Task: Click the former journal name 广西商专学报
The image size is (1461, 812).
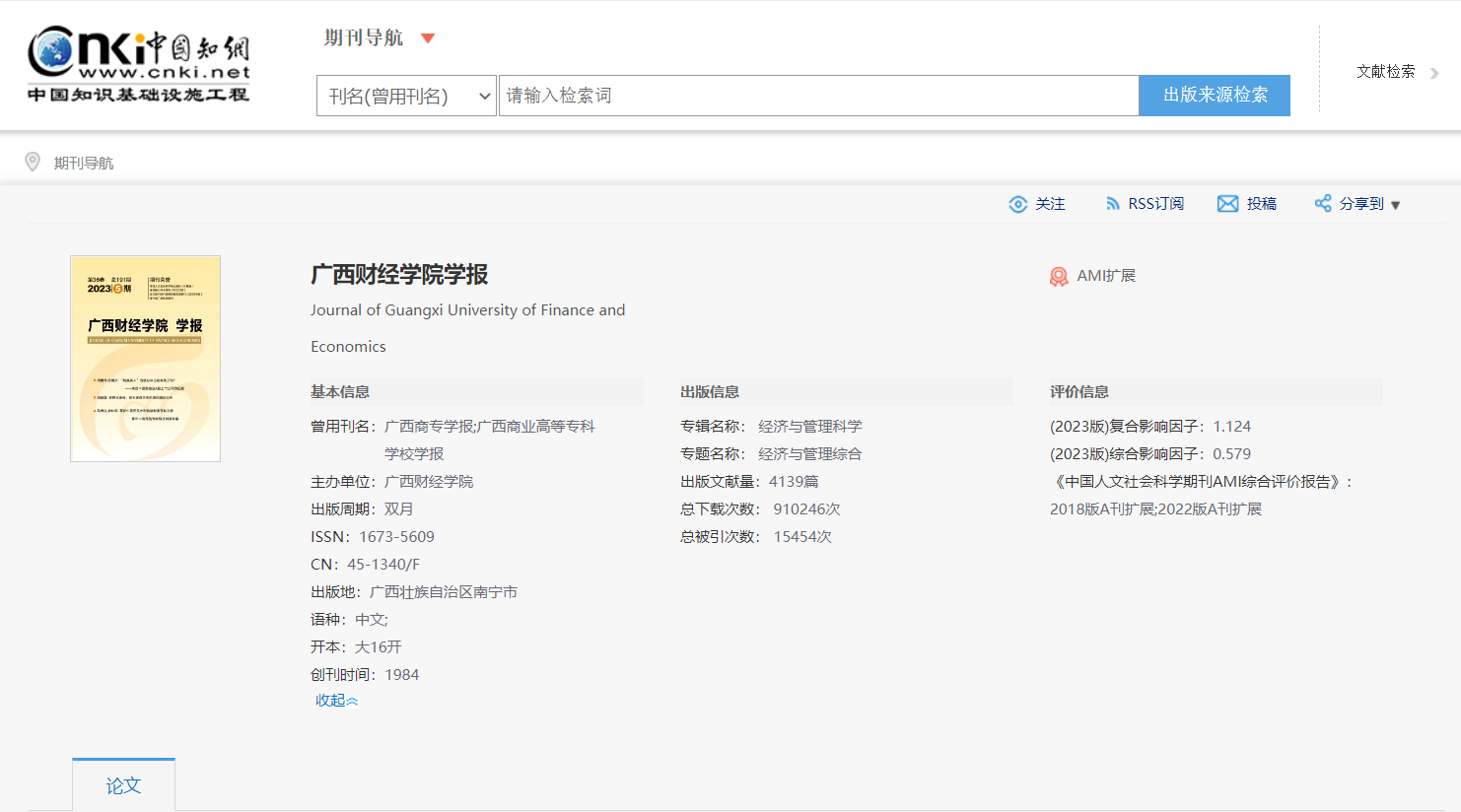Action: (x=429, y=427)
